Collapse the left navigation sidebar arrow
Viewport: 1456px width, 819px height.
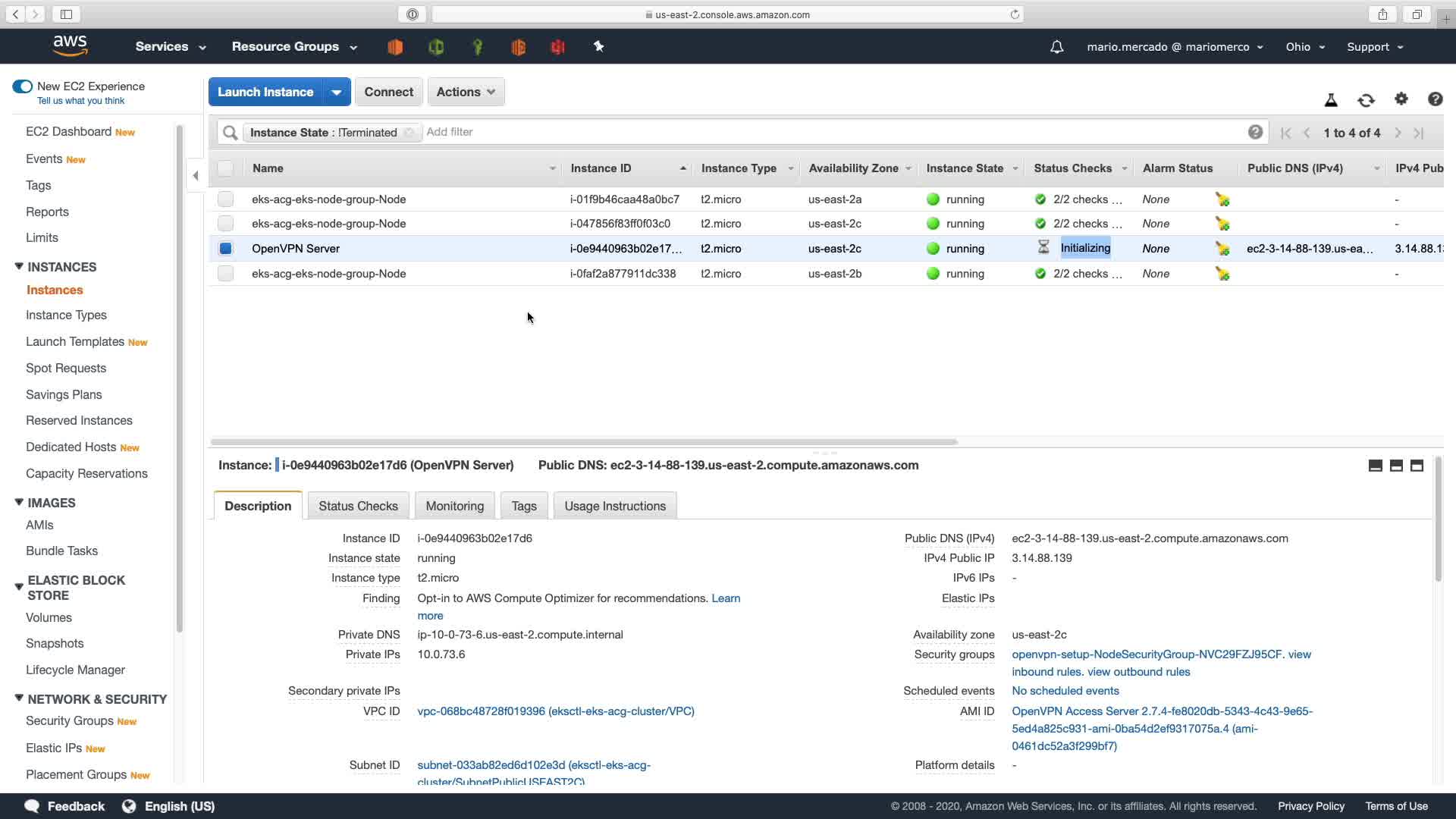[x=196, y=176]
